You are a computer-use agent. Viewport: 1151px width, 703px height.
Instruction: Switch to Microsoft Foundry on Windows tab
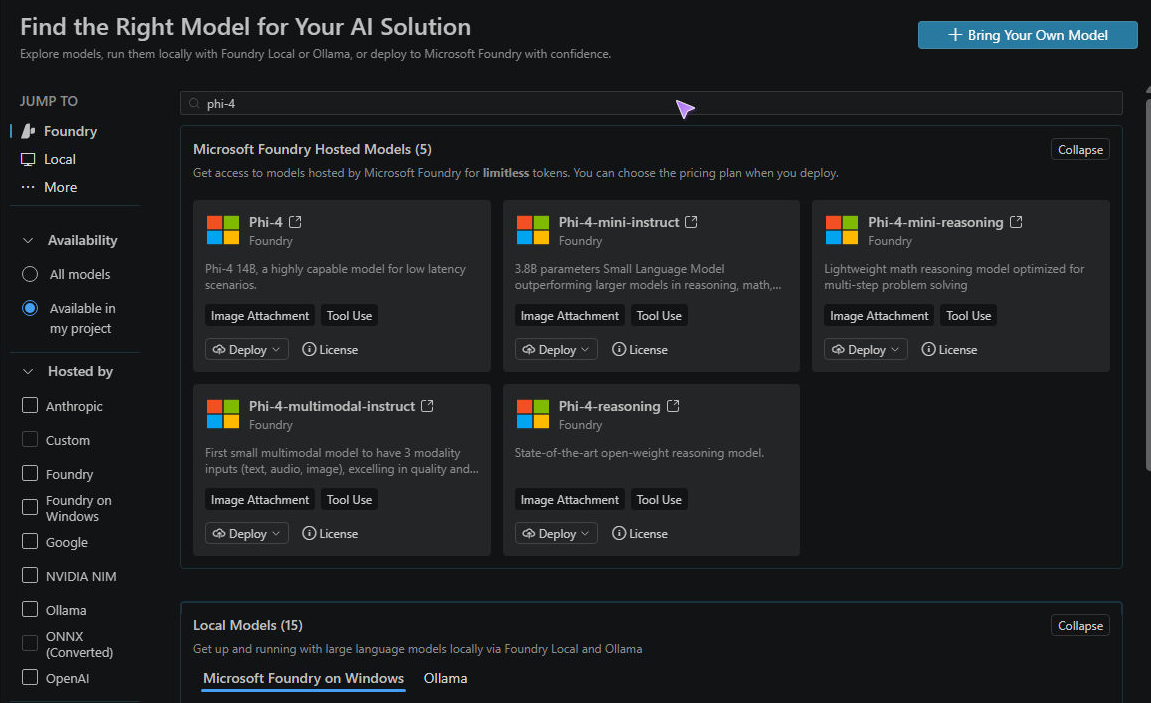coord(303,678)
